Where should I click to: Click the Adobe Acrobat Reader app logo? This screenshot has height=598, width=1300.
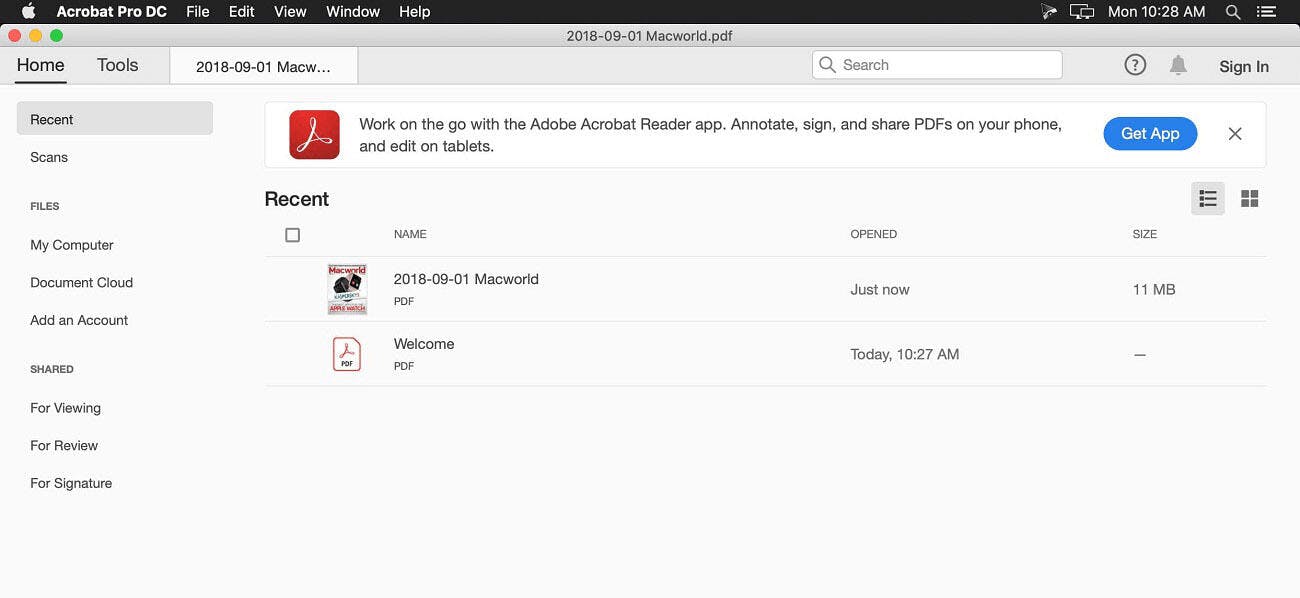coord(314,134)
